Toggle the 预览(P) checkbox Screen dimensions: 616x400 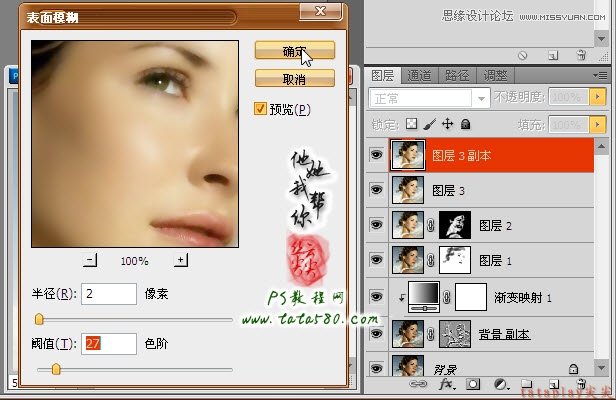click(x=260, y=109)
